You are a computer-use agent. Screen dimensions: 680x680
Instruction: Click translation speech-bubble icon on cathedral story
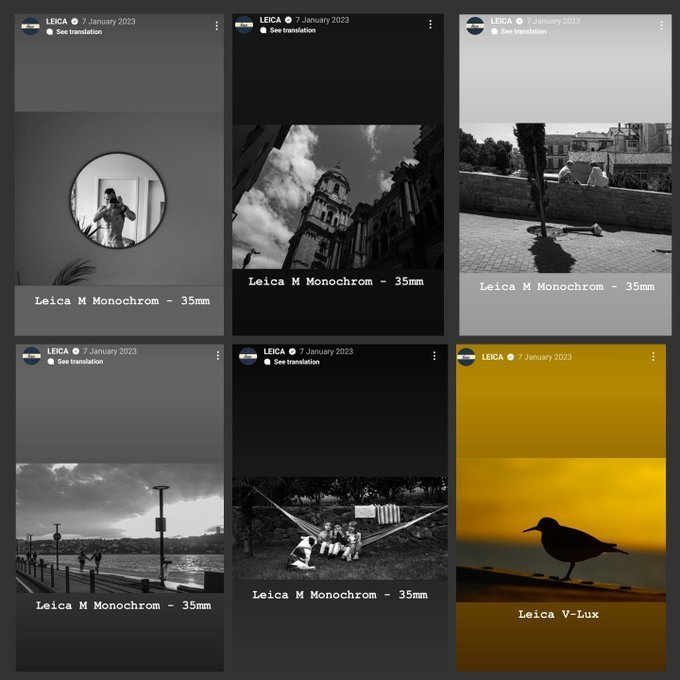tap(264, 31)
